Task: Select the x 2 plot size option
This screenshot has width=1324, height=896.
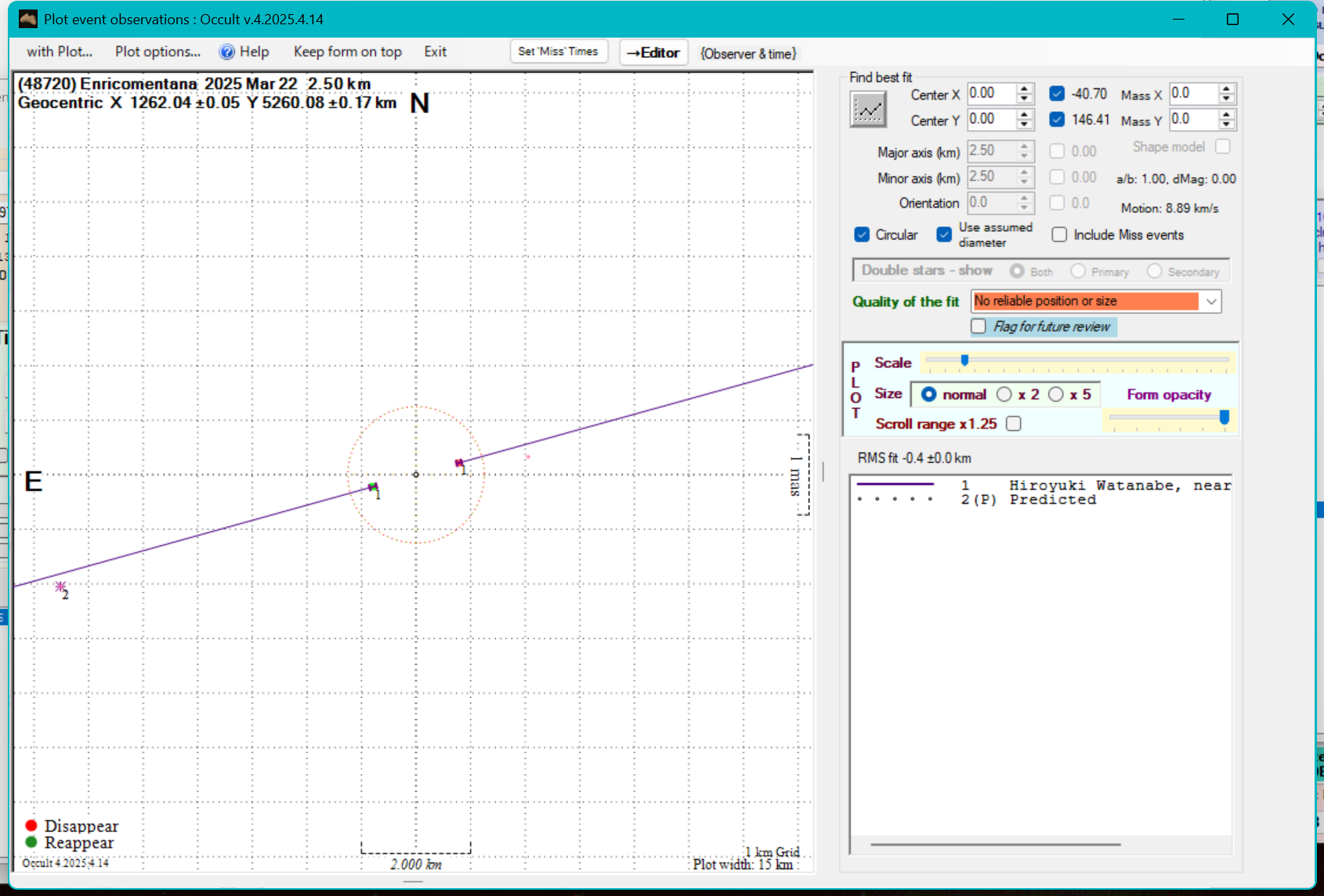Action: coord(1004,394)
